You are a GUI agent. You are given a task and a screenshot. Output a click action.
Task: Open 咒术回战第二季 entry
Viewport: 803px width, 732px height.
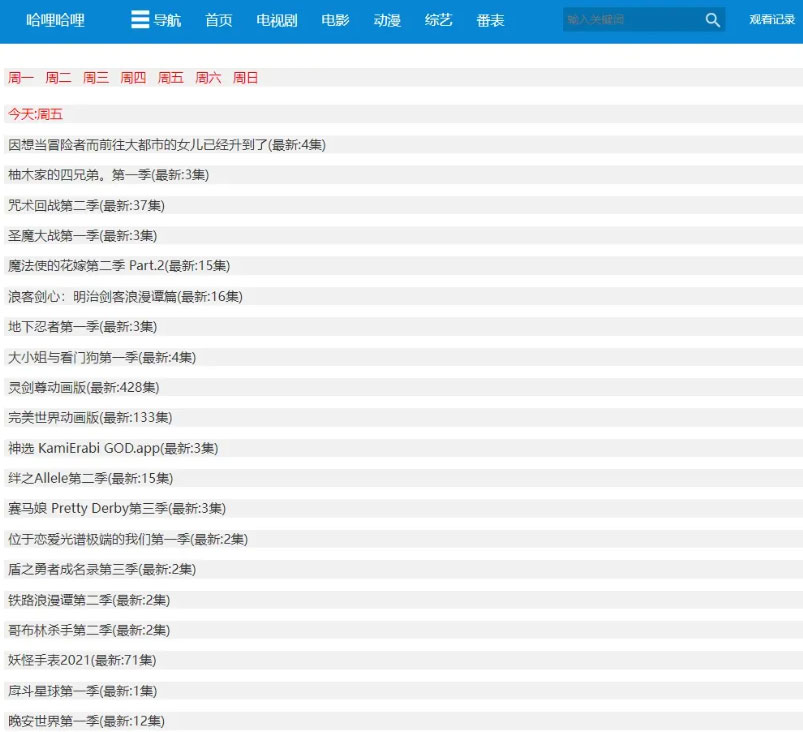click(86, 206)
